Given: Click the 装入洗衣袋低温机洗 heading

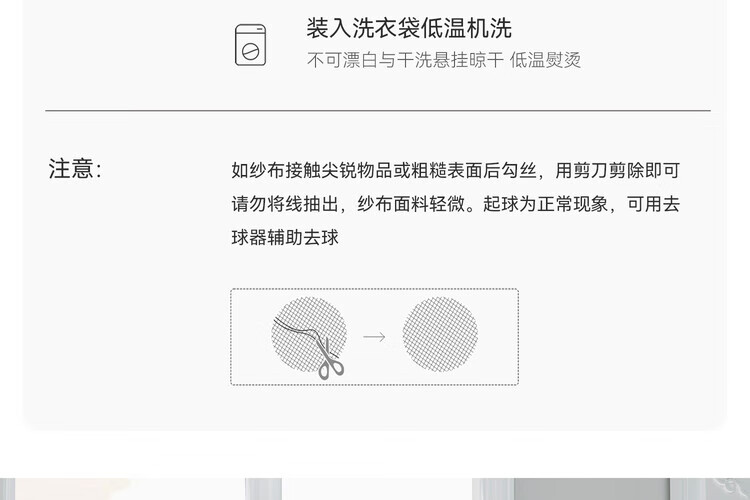Looking at the screenshot, I should (x=409, y=28).
